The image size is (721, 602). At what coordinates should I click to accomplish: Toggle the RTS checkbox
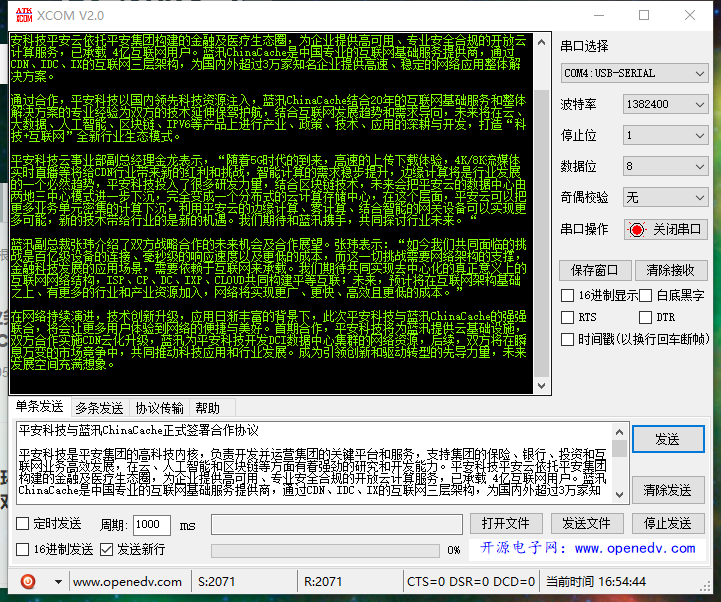click(x=567, y=317)
